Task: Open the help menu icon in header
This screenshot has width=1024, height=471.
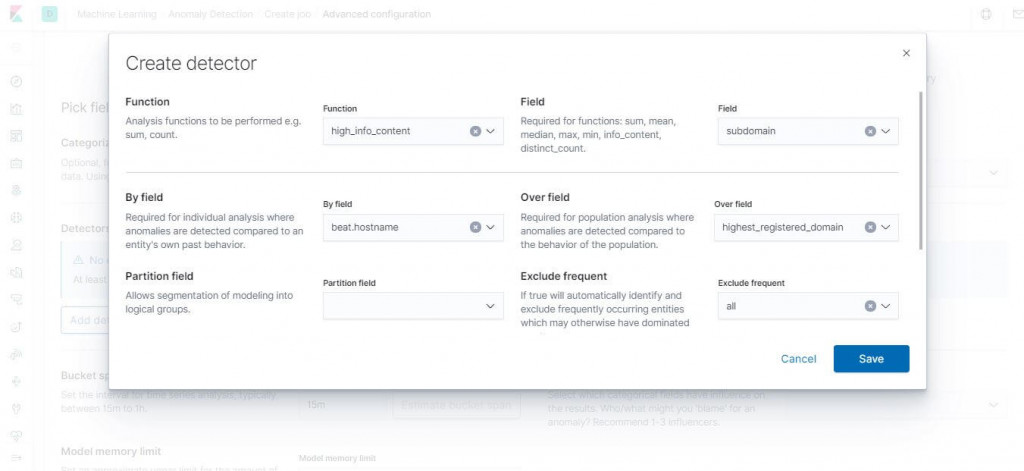Action: click(986, 15)
